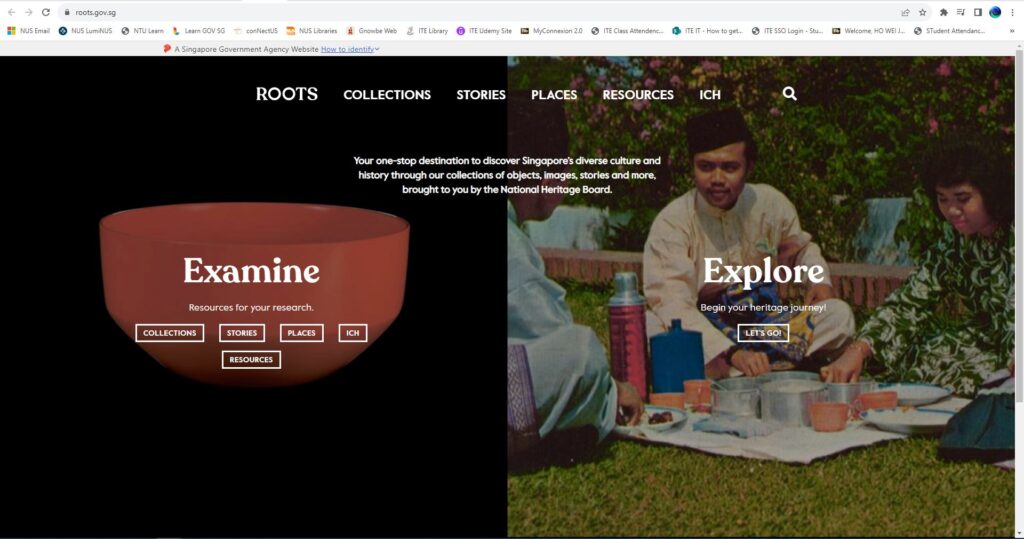The height and width of the screenshot is (539, 1024).
Task: Click the share page icon in the address bar
Action: tap(905, 12)
